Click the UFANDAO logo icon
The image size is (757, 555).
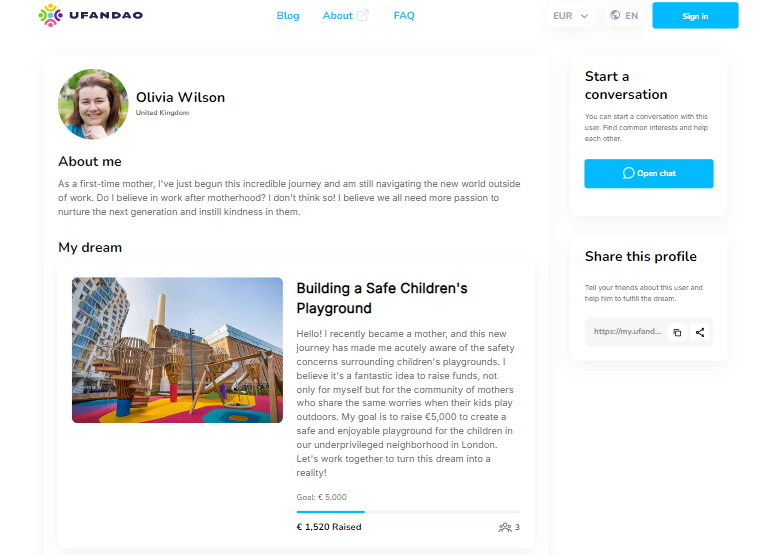tap(50, 15)
